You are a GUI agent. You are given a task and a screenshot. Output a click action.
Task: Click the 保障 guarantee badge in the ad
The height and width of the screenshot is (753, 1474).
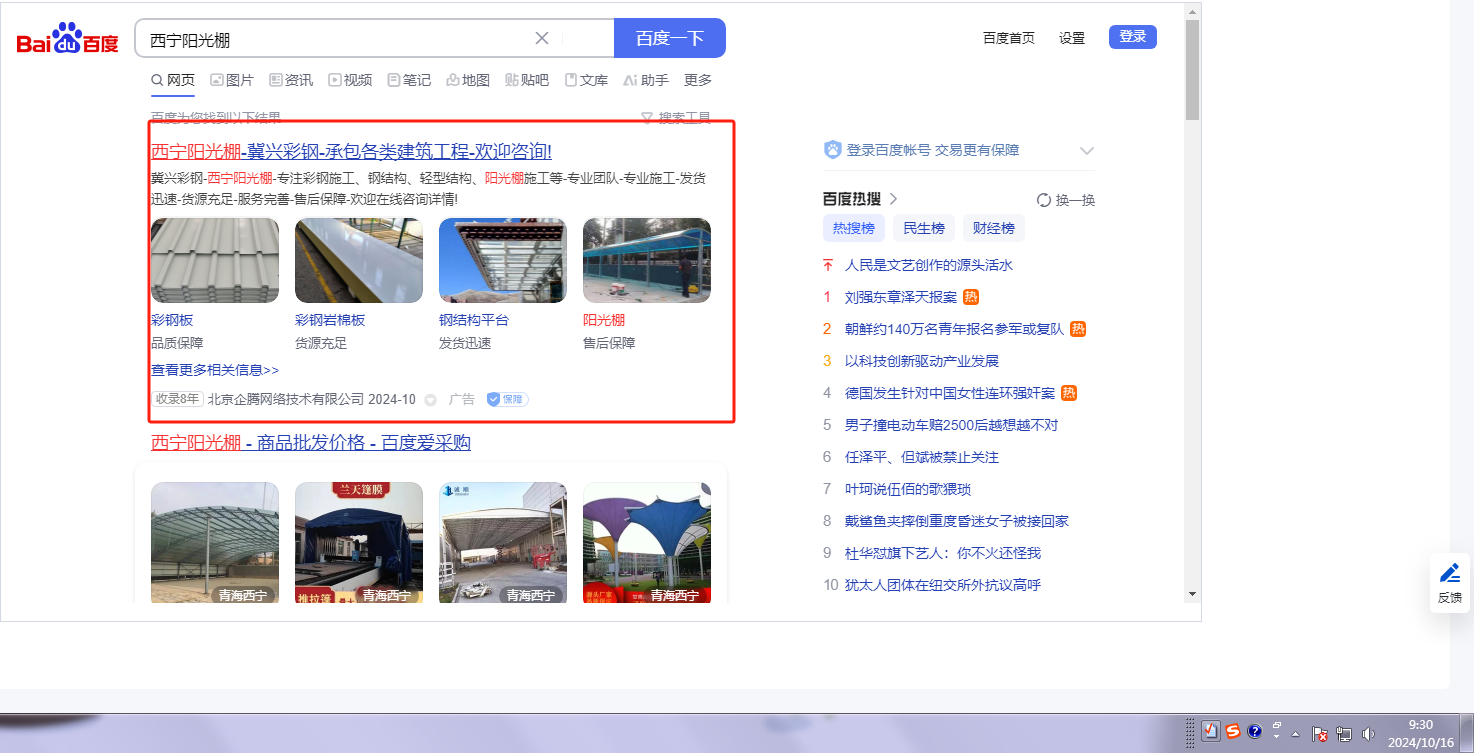click(507, 399)
